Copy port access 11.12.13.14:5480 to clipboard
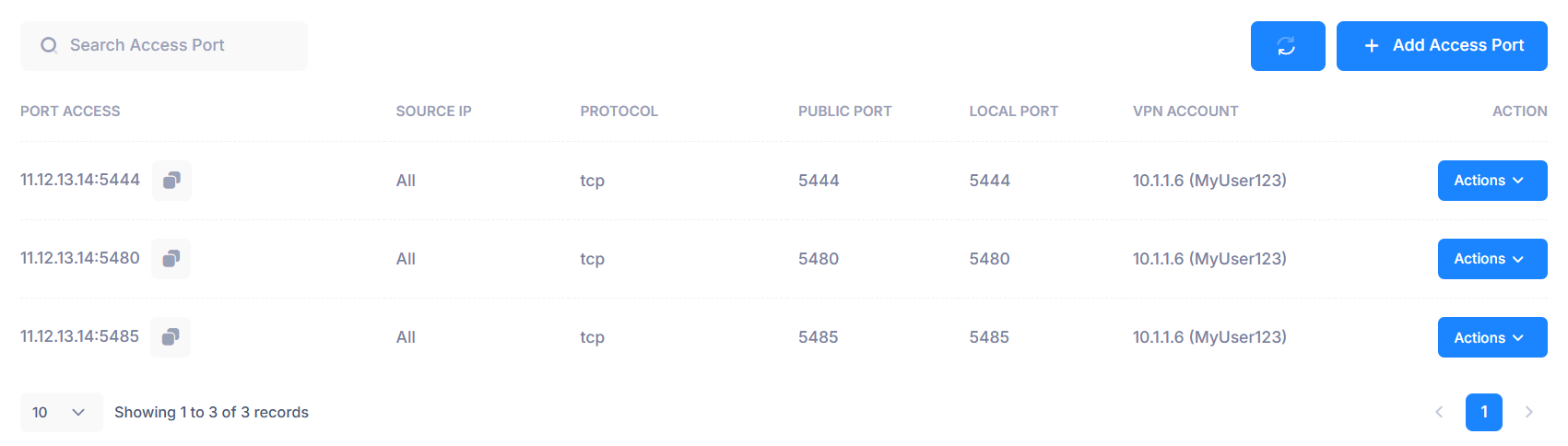 coord(171,259)
